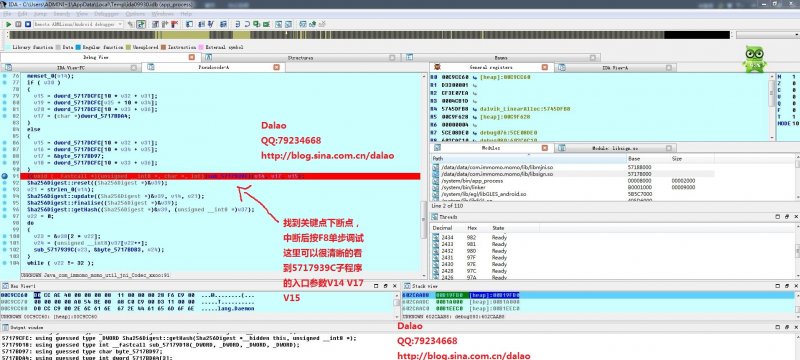Select the top Stack view row 602CAAB8
The width and height of the screenshot is (800, 360).
click(x=598, y=295)
